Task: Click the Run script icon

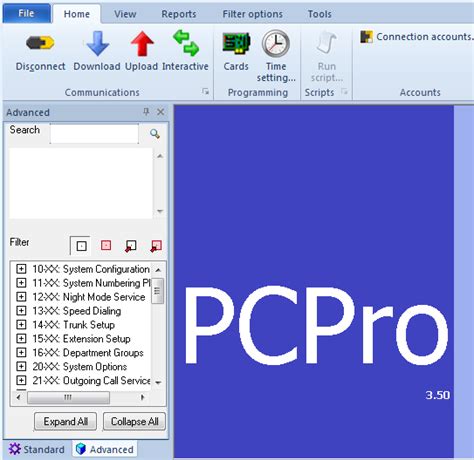Action: point(326,43)
